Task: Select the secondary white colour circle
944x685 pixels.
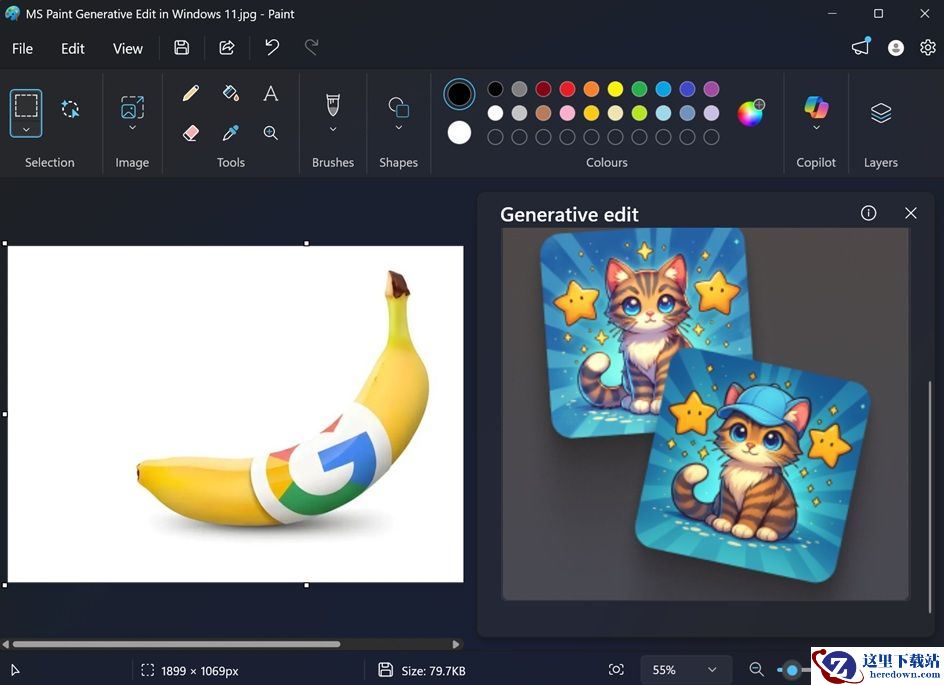Action: (x=459, y=132)
